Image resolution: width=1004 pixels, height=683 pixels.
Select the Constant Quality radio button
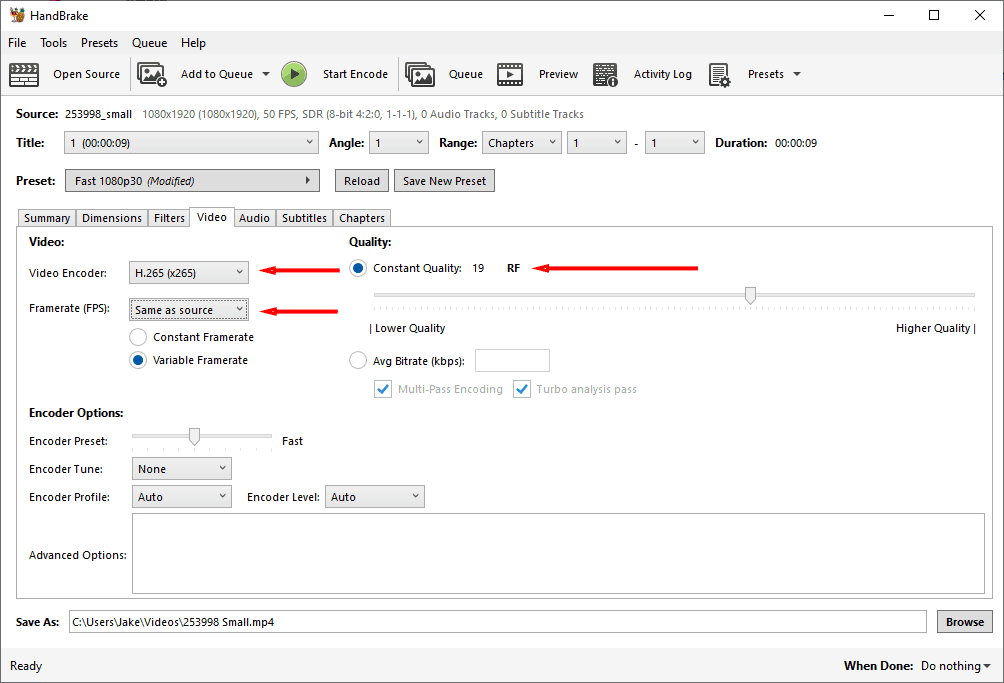358,268
